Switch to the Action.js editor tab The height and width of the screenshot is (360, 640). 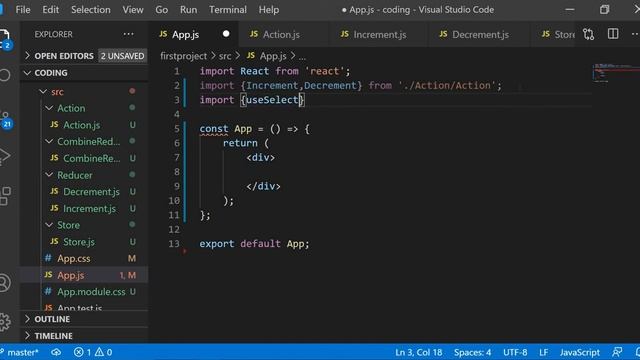(283, 34)
